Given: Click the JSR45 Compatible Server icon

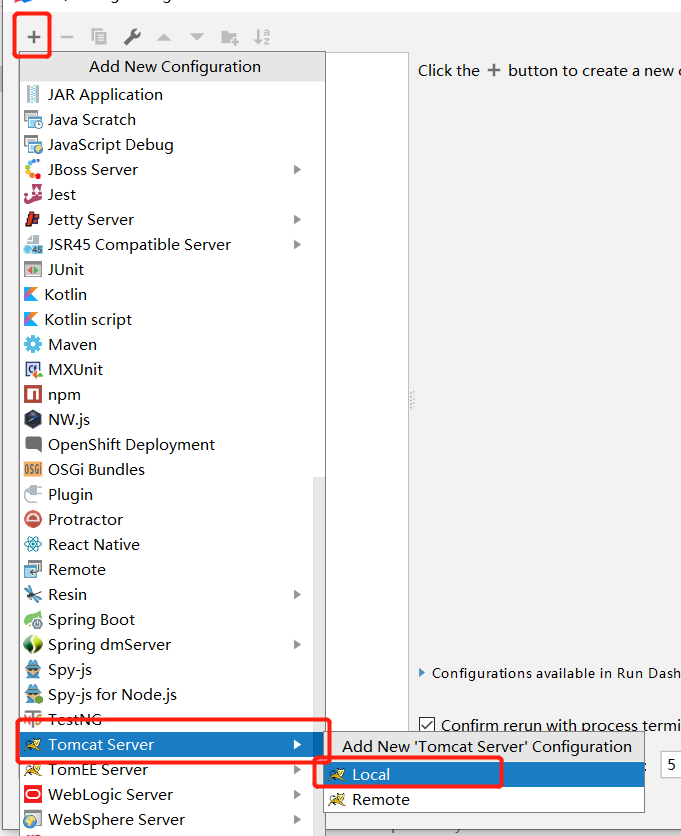Looking at the screenshot, I should (33, 245).
